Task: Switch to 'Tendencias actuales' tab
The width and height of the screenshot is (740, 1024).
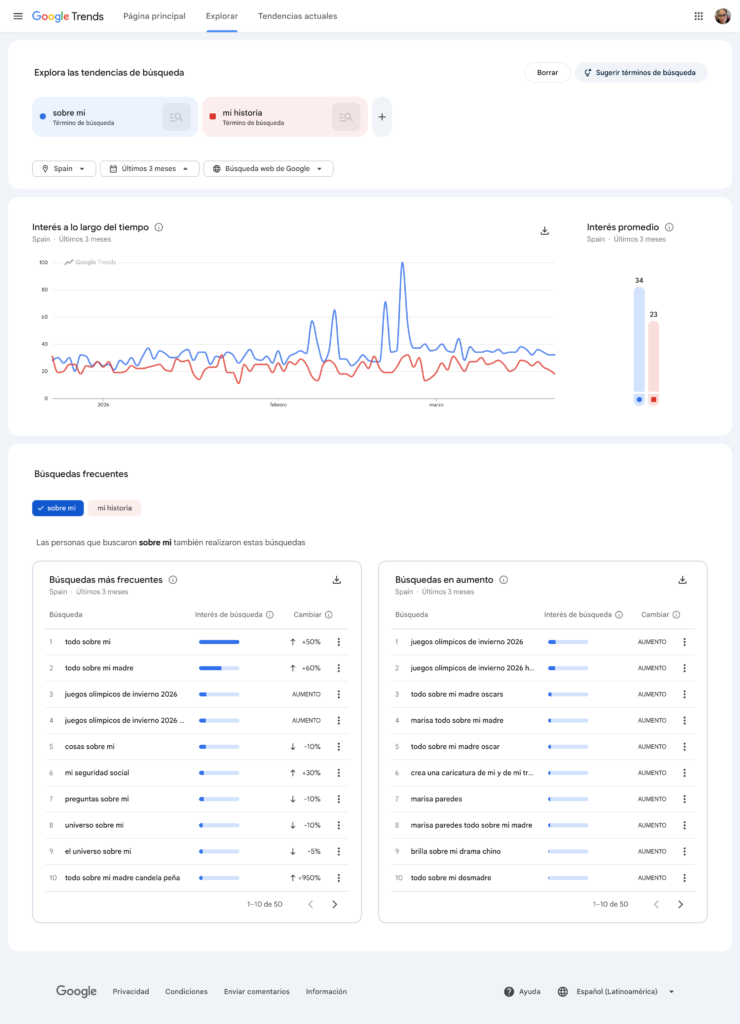Action: click(x=298, y=16)
